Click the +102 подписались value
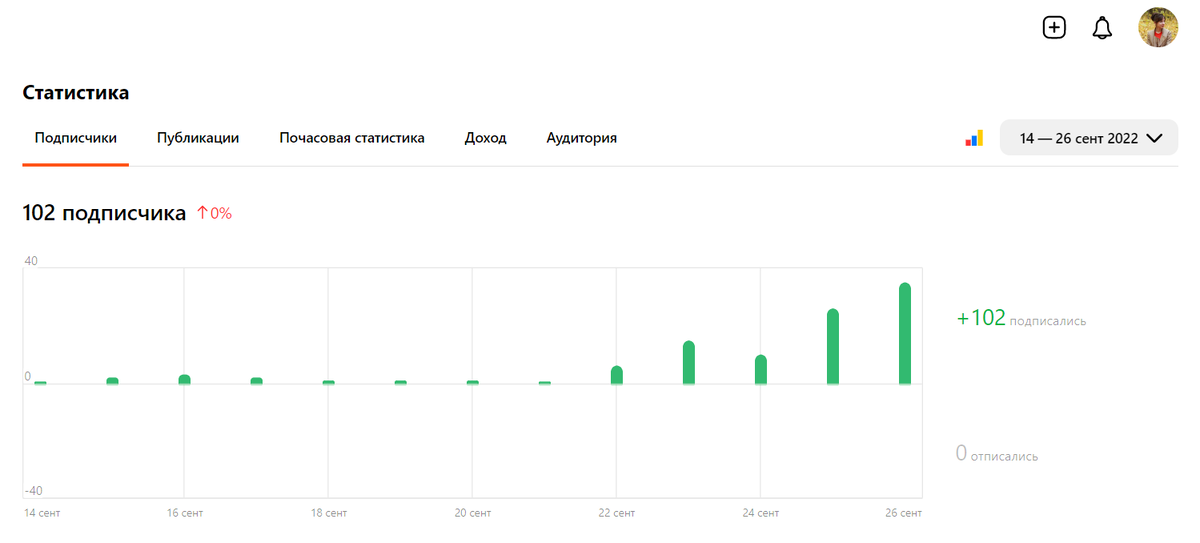 [x=1021, y=319]
